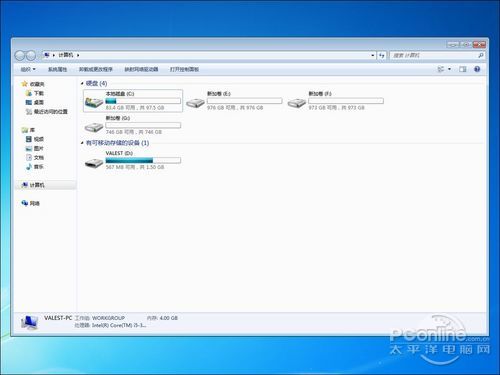Viewport: 500px width, 375px height.
Task: Open the F: drive icon
Action: coord(297,103)
